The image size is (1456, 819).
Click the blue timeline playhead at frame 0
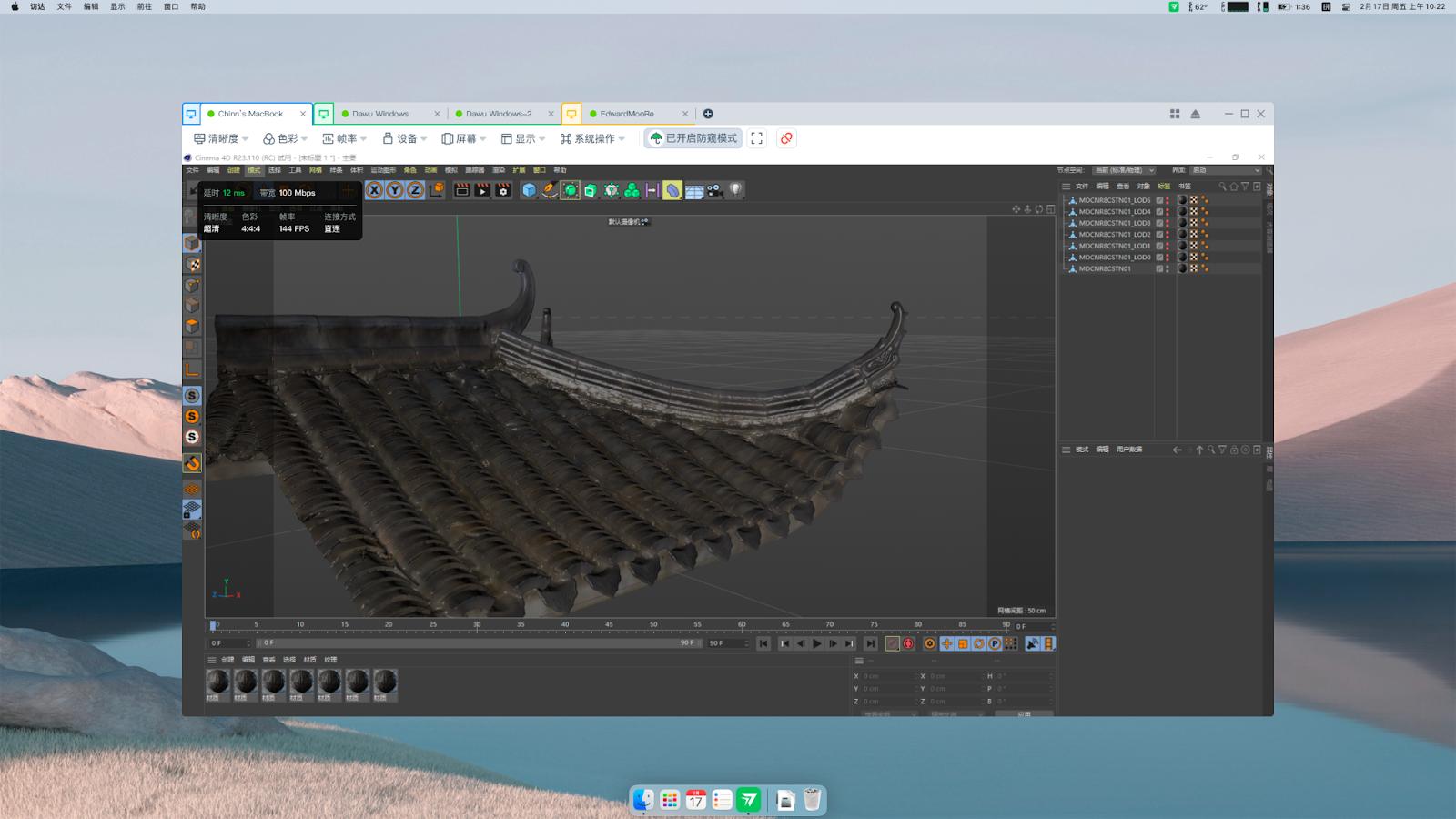[x=213, y=625]
